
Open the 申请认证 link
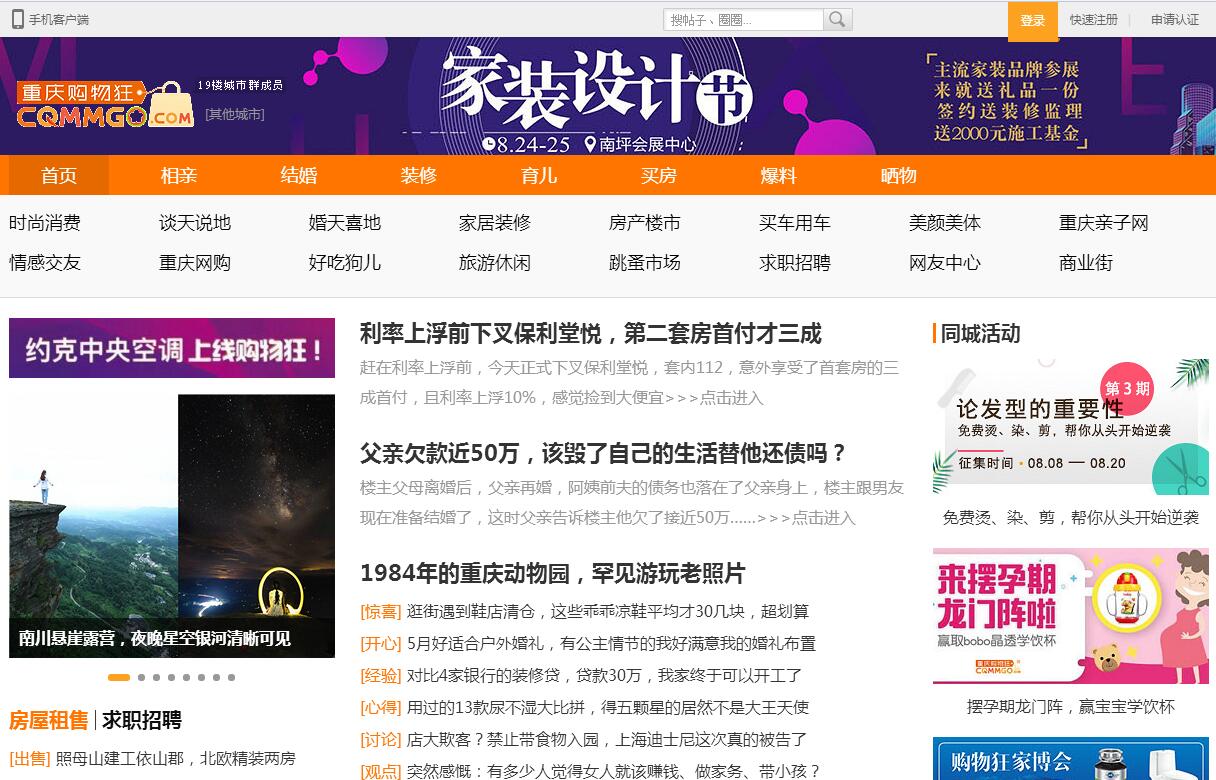click(x=1175, y=20)
